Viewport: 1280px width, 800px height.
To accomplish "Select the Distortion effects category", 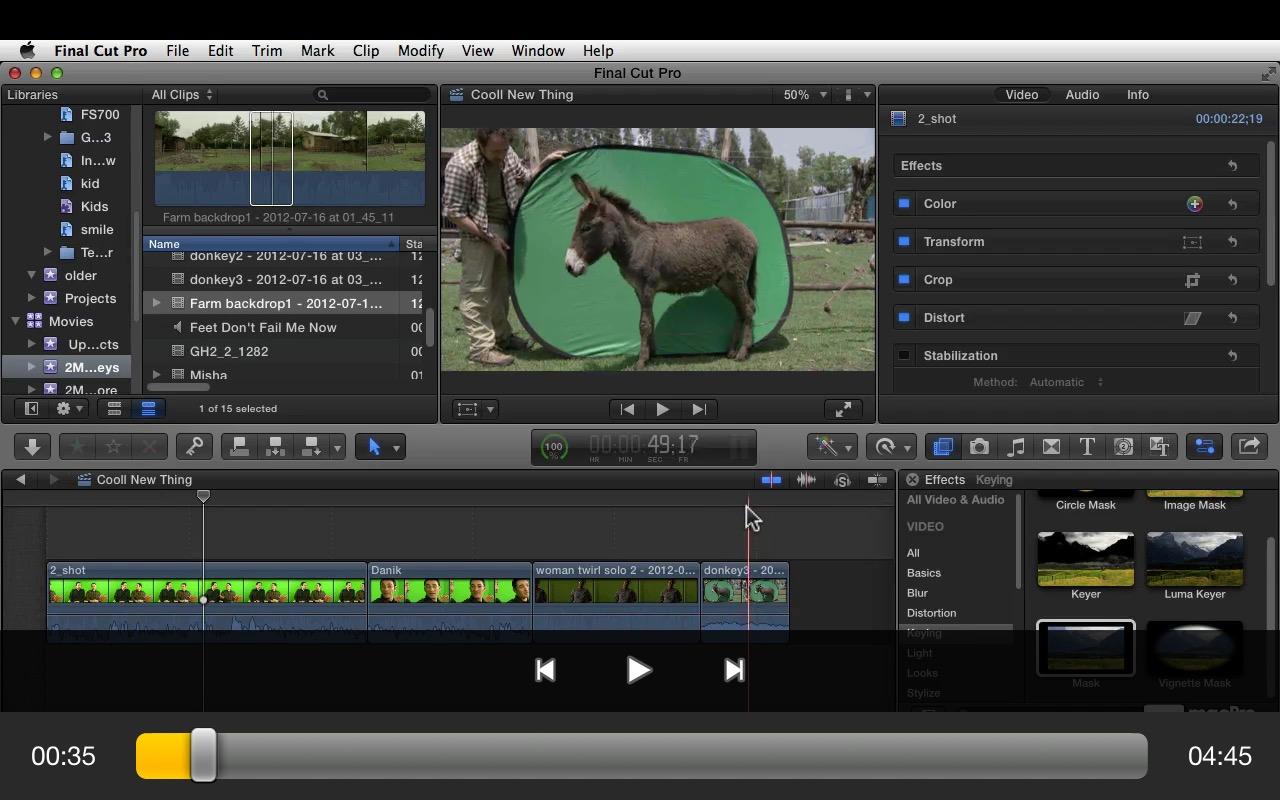I will coord(931,613).
